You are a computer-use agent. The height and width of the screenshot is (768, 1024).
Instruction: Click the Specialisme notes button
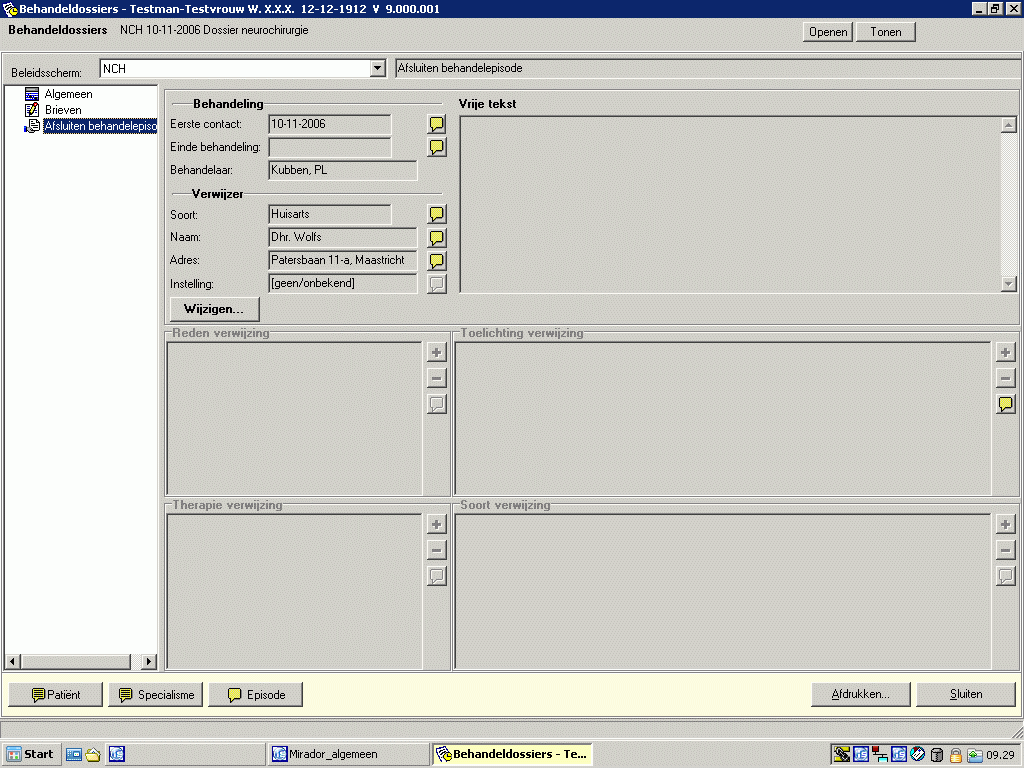[156, 695]
